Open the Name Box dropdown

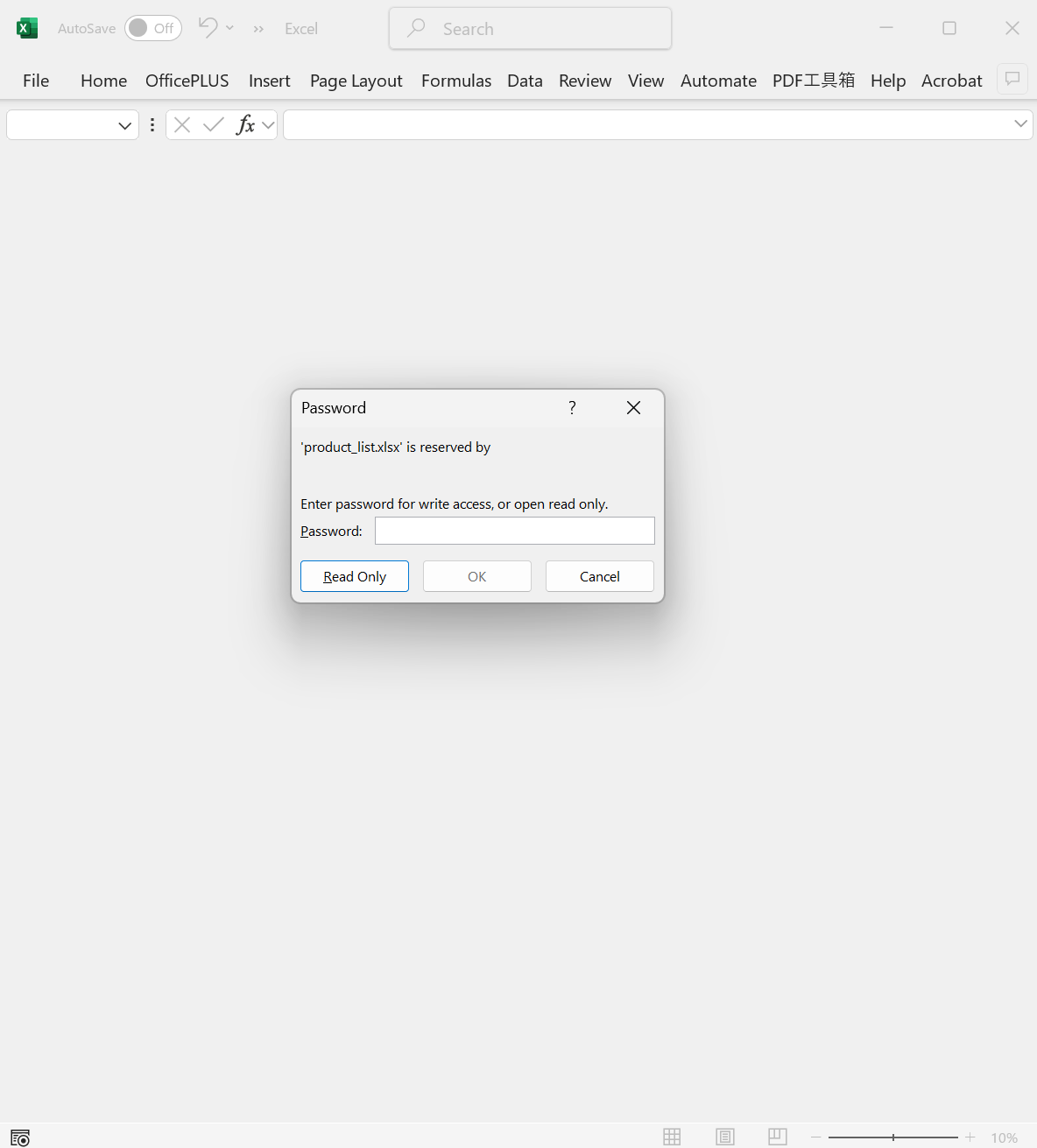click(x=124, y=125)
